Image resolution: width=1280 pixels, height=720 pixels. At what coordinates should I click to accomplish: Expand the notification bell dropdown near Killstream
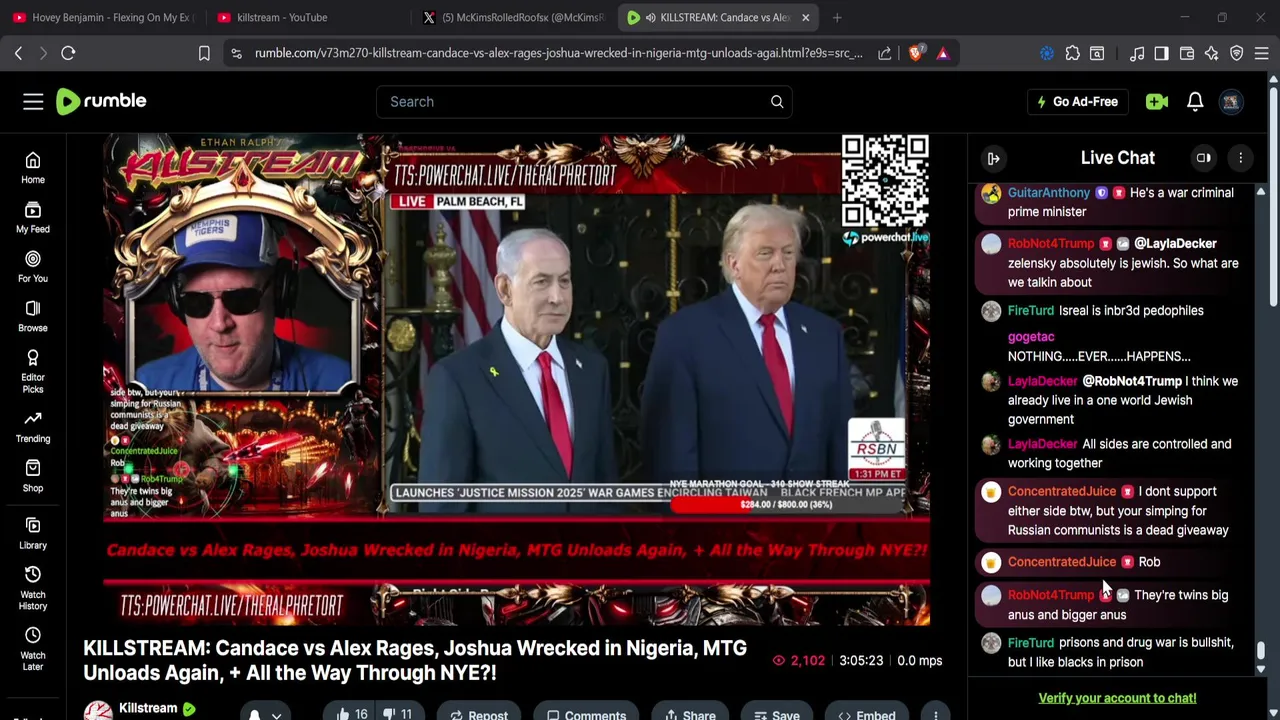pyautogui.click(x=264, y=714)
